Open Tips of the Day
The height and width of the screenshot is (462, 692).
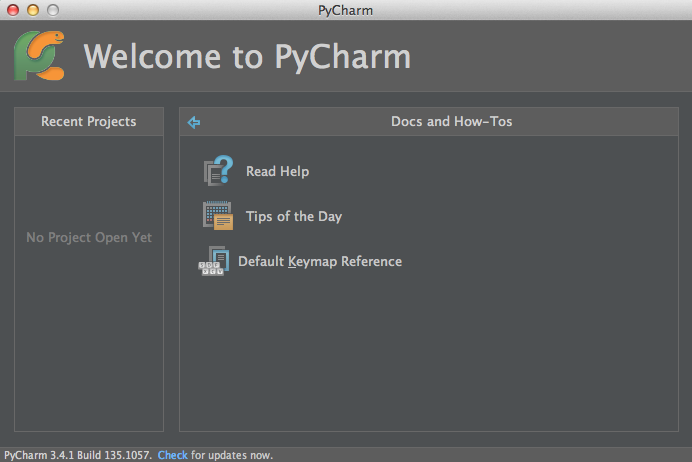[294, 217]
